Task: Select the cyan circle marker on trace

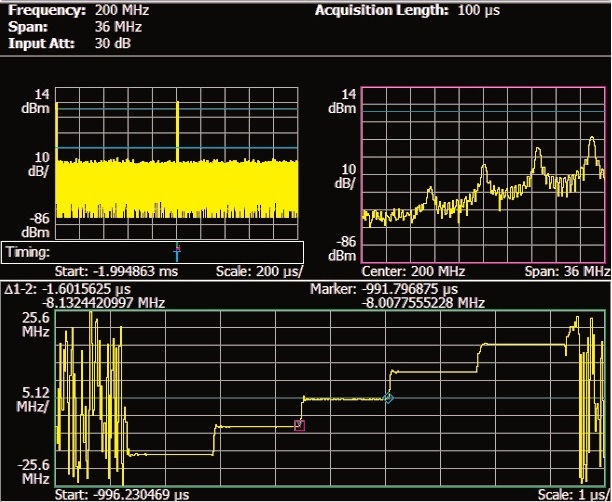Action: 389,398
